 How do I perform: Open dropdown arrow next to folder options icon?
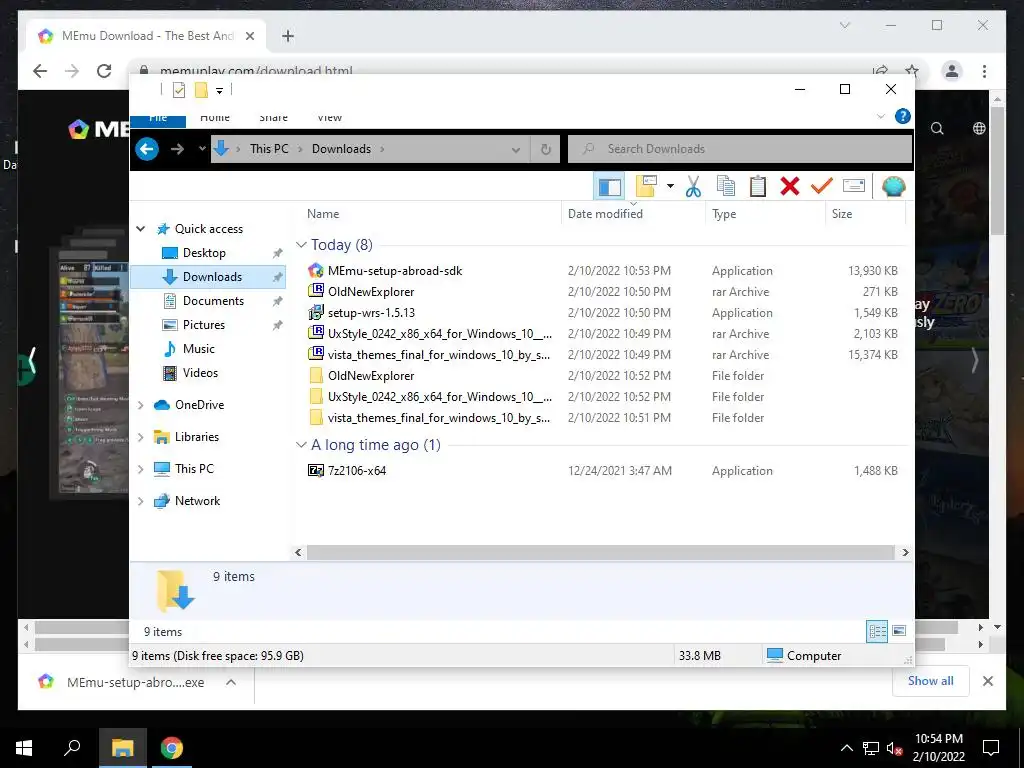pyautogui.click(x=670, y=187)
